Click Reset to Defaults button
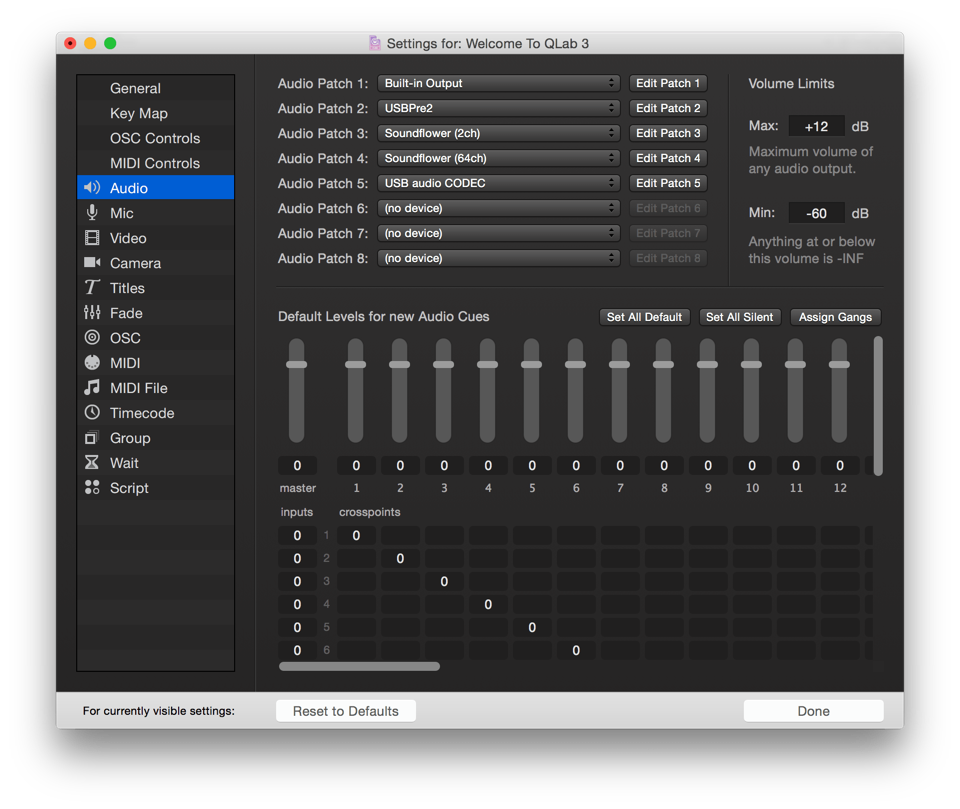Viewport: 960px width, 809px height. click(x=345, y=711)
